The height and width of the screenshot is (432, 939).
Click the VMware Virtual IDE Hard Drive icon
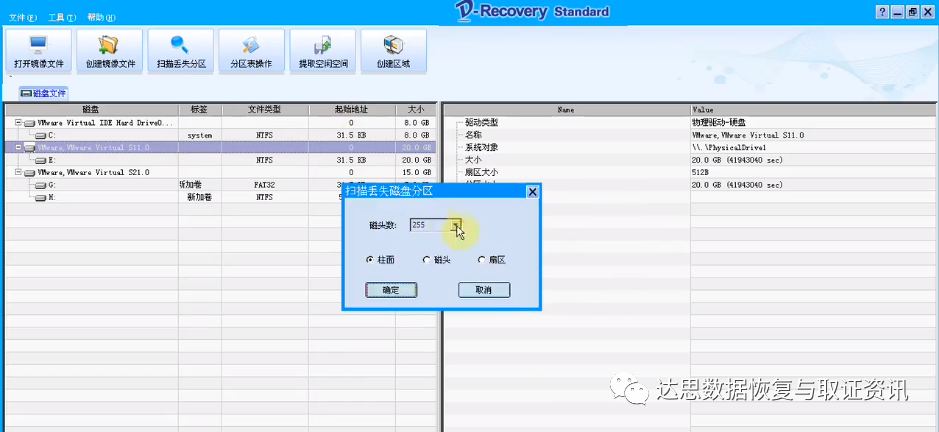point(29,123)
